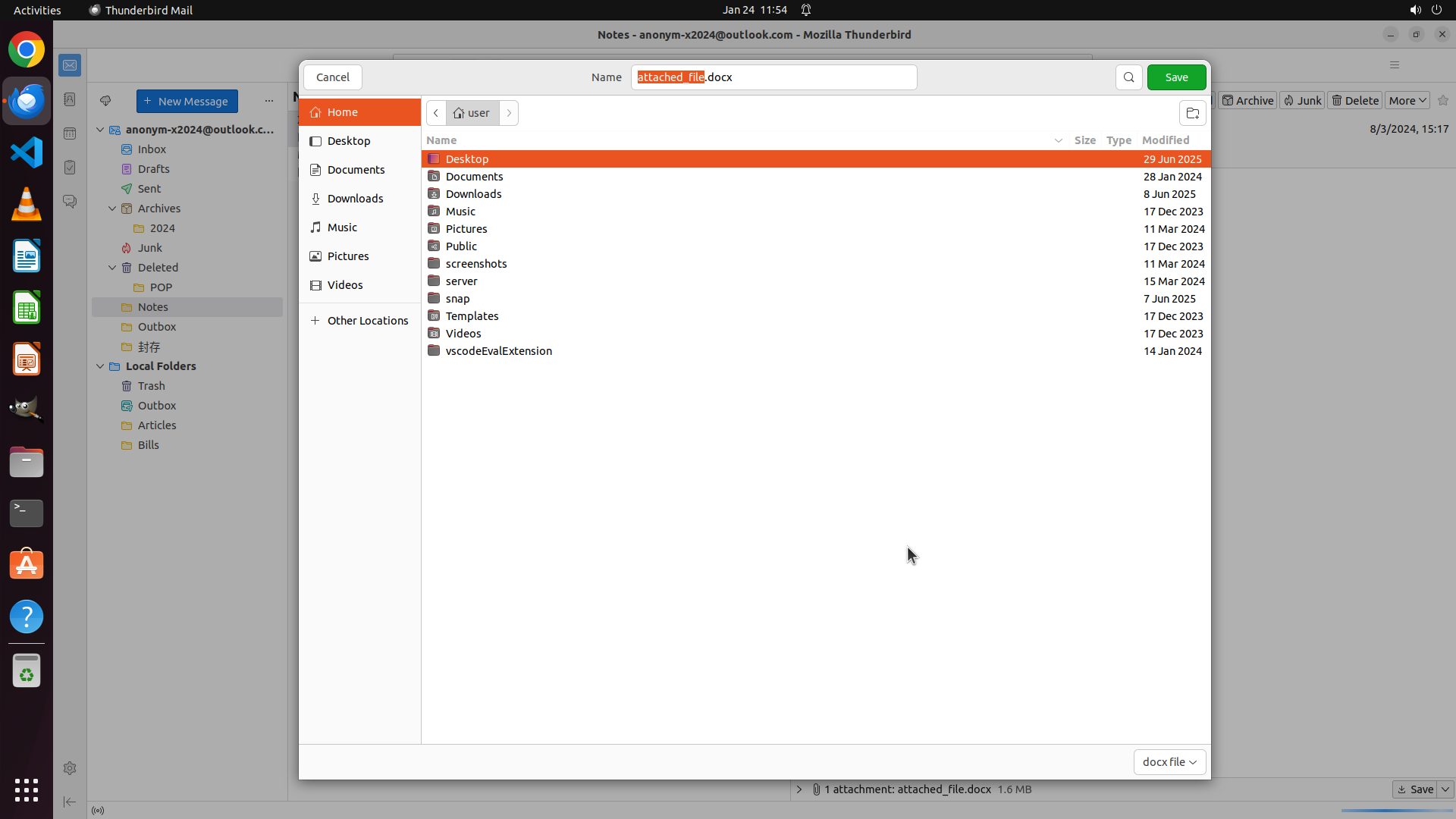Launch Google Chrome from the dock
The width and height of the screenshot is (1456, 819).
pos(27,50)
